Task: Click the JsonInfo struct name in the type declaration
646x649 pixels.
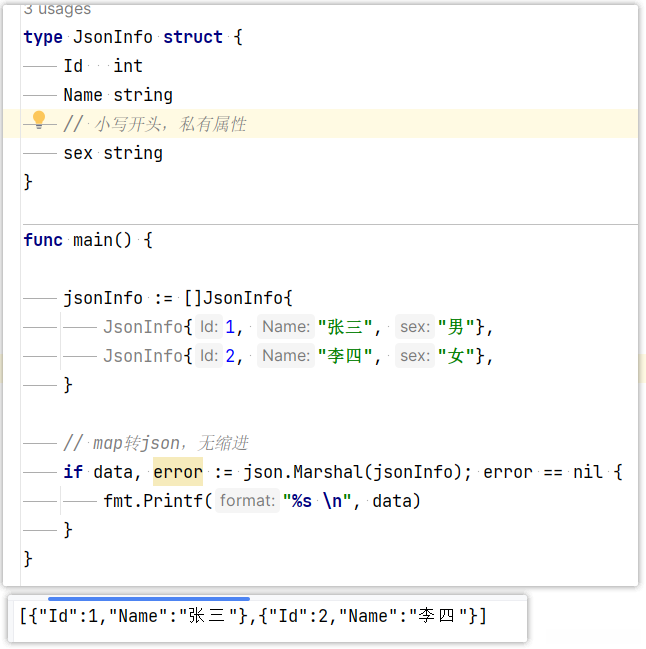Action: pyautogui.click(x=113, y=37)
